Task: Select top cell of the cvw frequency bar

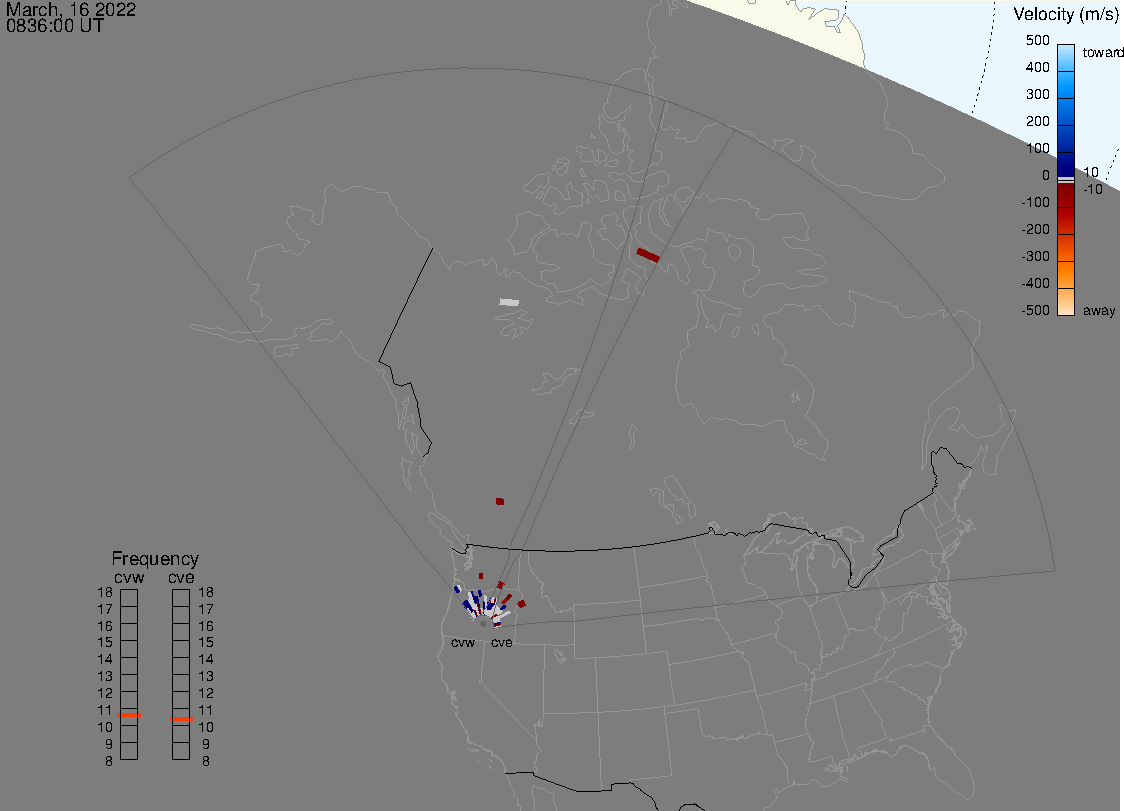Action: (129, 598)
